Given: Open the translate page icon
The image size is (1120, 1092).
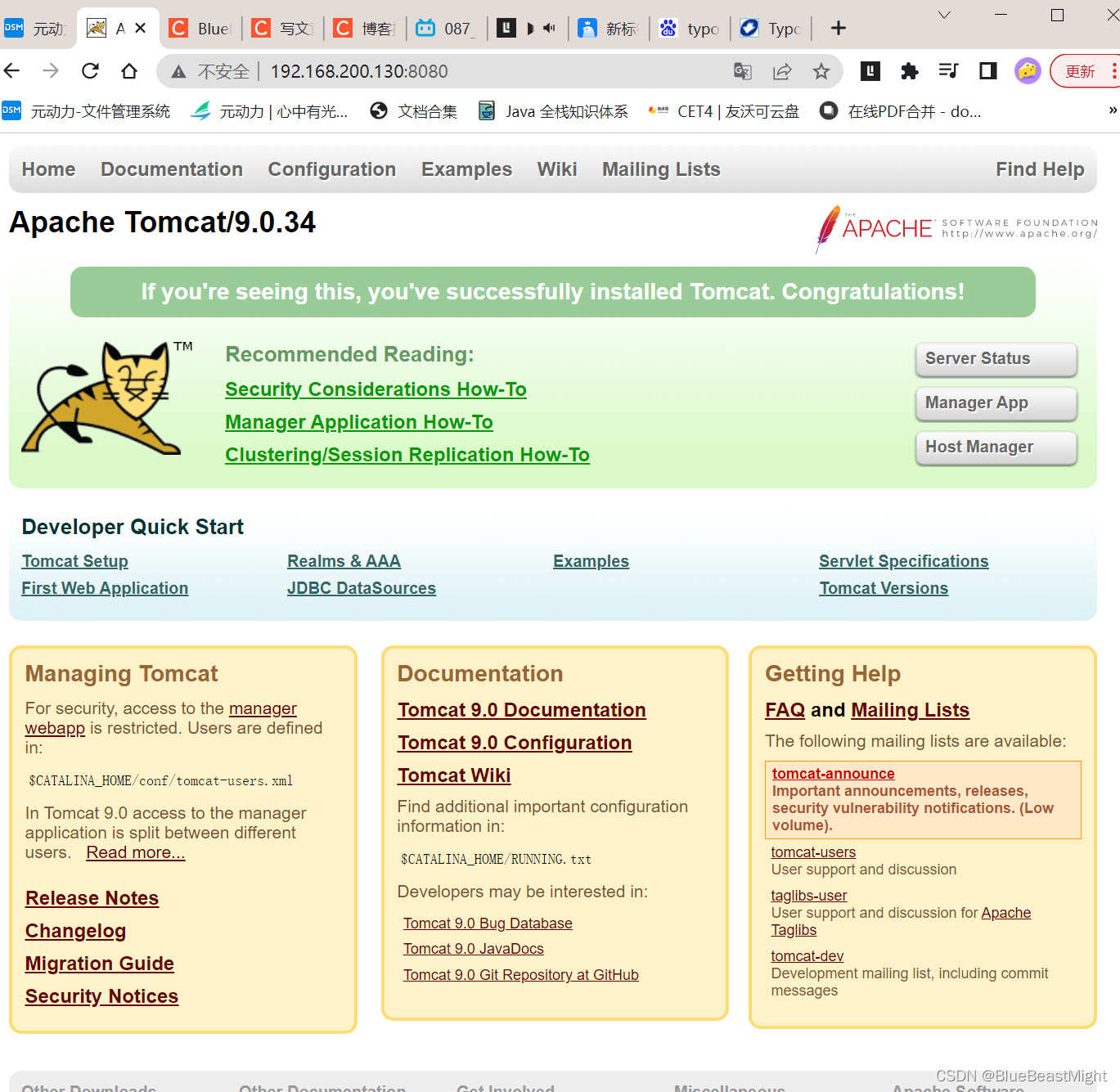Looking at the screenshot, I should click(743, 71).
